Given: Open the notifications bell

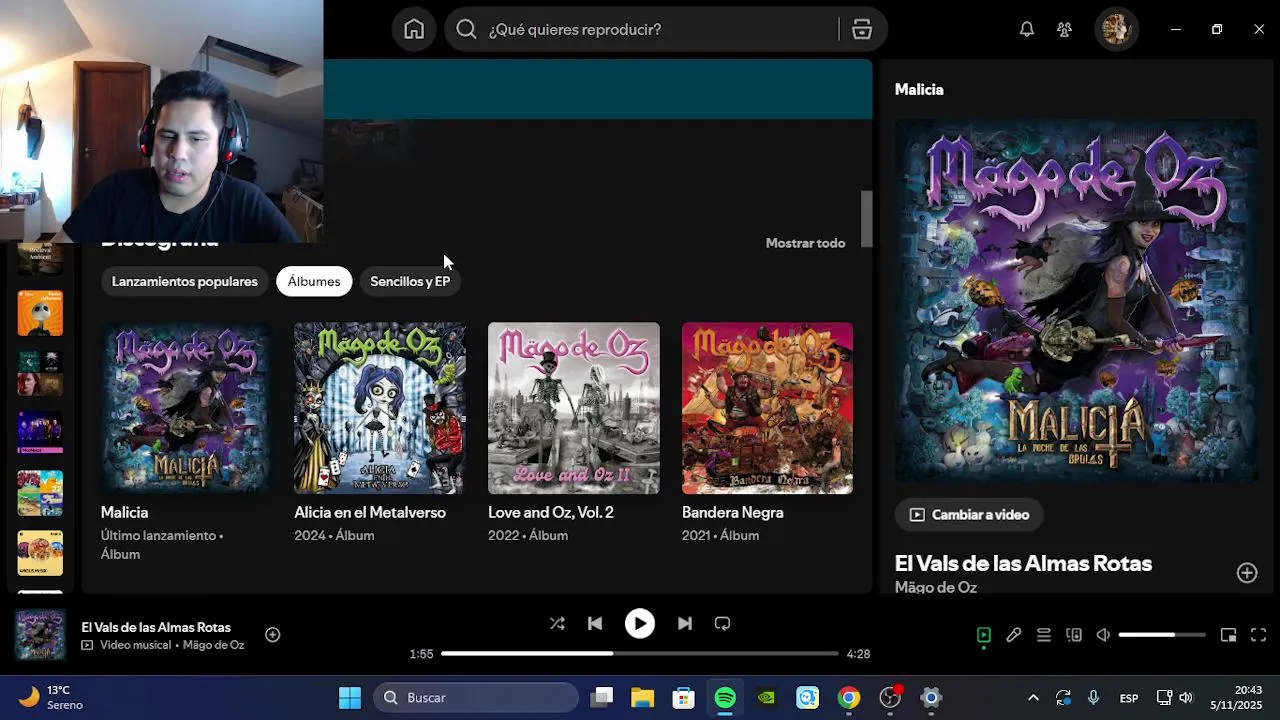Looking at the screenshot, I should coord(1027,29).
